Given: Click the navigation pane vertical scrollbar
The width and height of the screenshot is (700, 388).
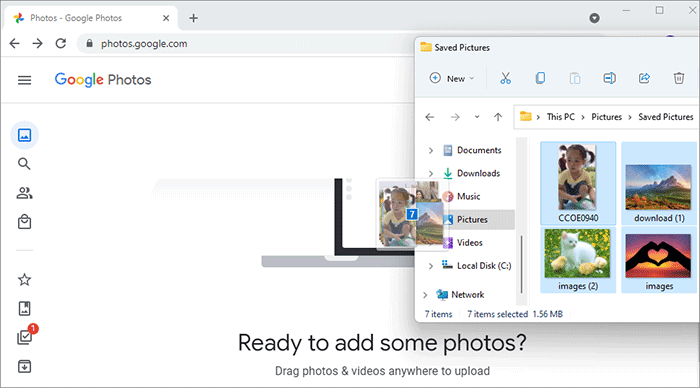Looking at the screenshot, I should click(x=521, y=263).
